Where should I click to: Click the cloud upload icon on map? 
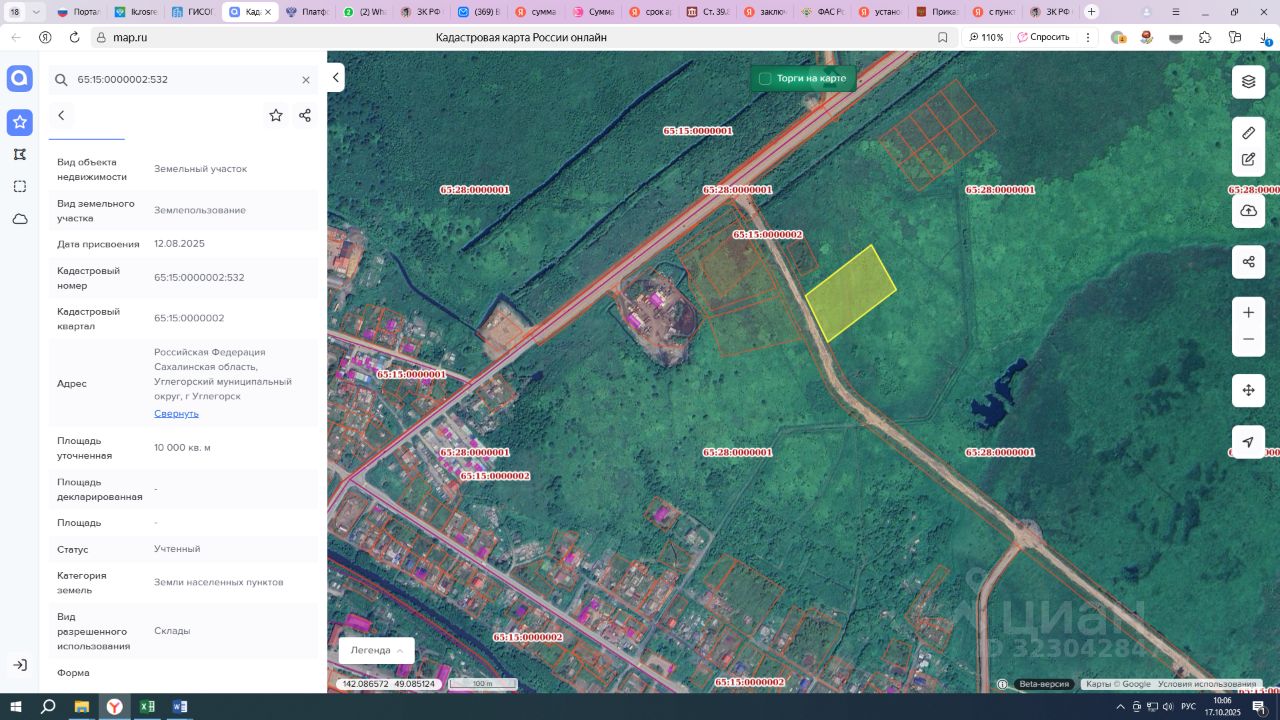(1248, 211)
